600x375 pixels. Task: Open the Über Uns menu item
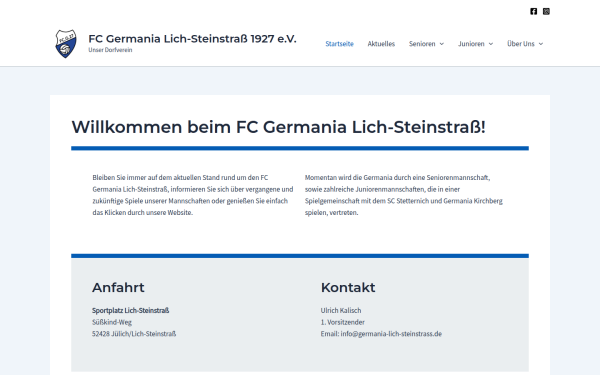pos(520,44)
